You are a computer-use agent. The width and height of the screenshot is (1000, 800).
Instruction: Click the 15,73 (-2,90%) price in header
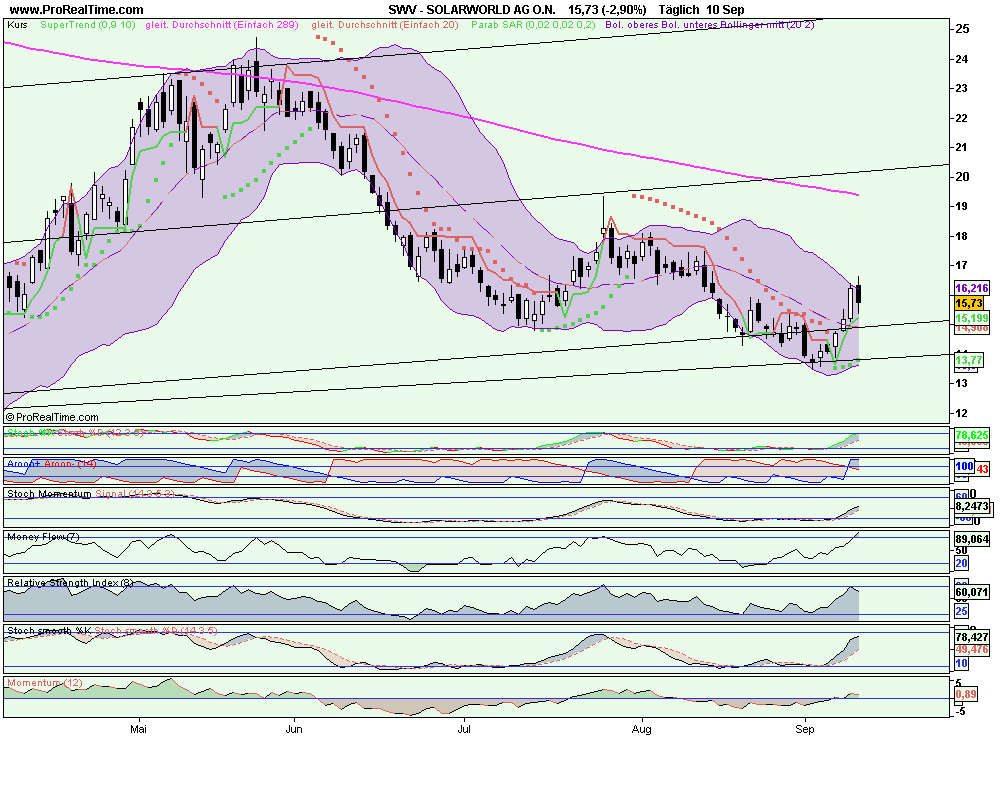pos(607,10)
